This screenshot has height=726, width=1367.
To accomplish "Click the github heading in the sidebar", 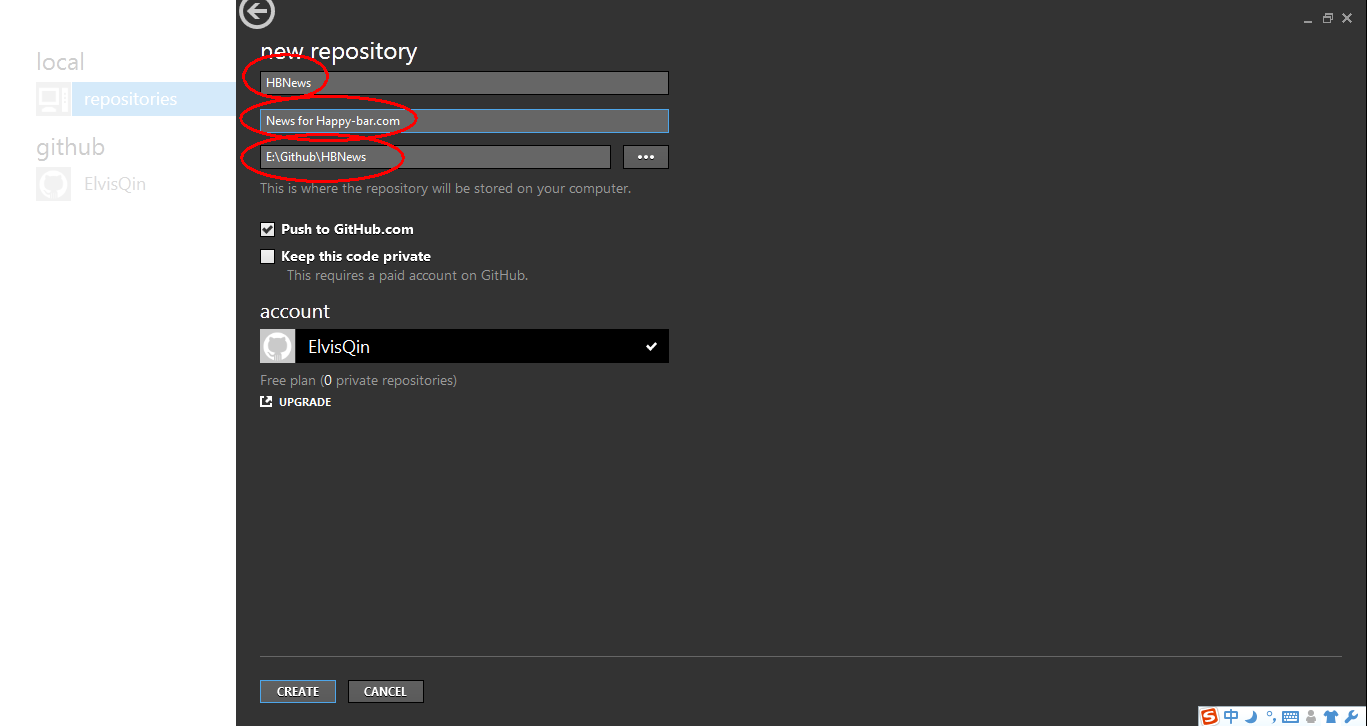I will (x=71, y=147).
